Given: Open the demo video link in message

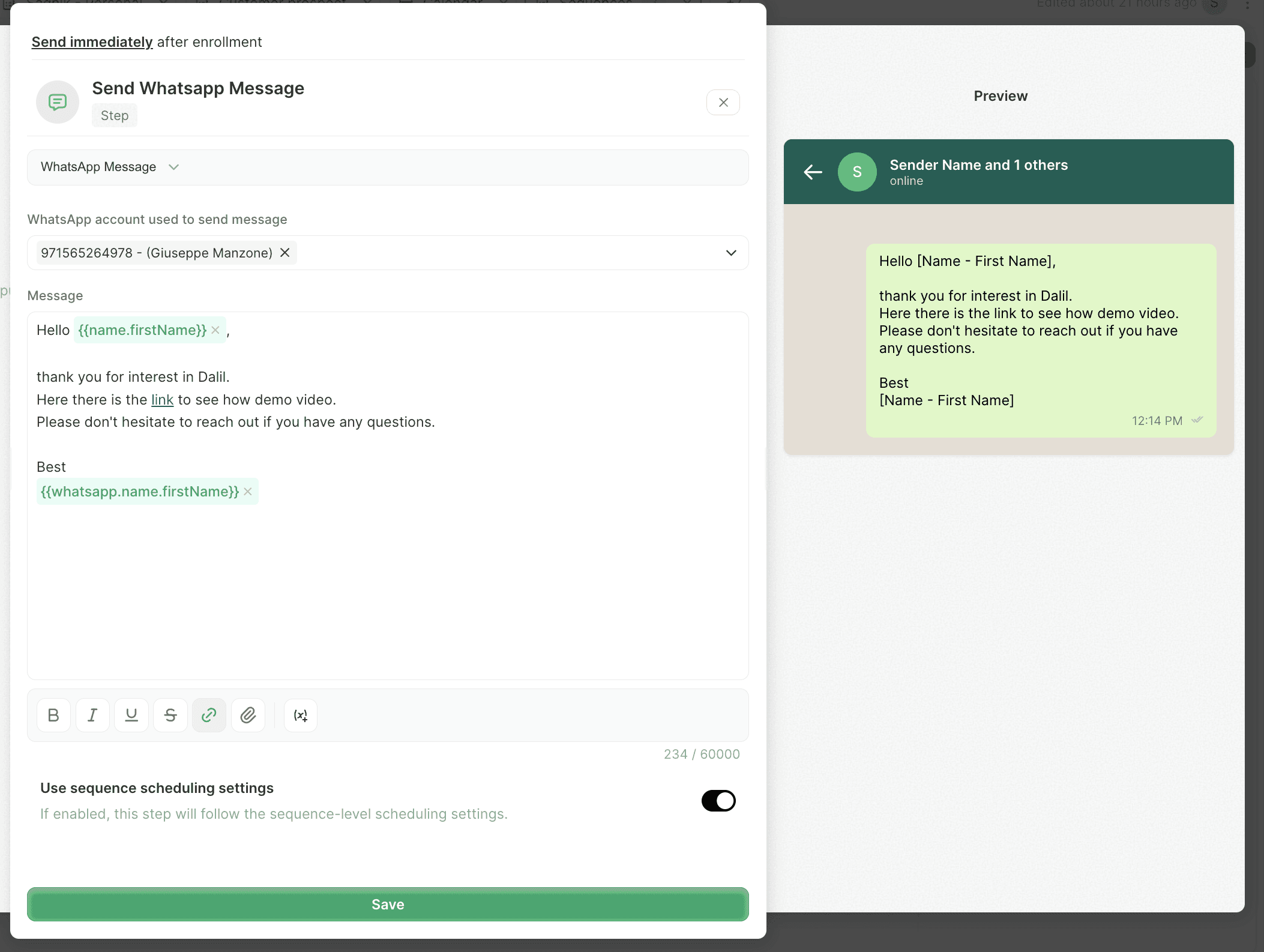Looking at the screenshot, I should (x=161, y=400).
